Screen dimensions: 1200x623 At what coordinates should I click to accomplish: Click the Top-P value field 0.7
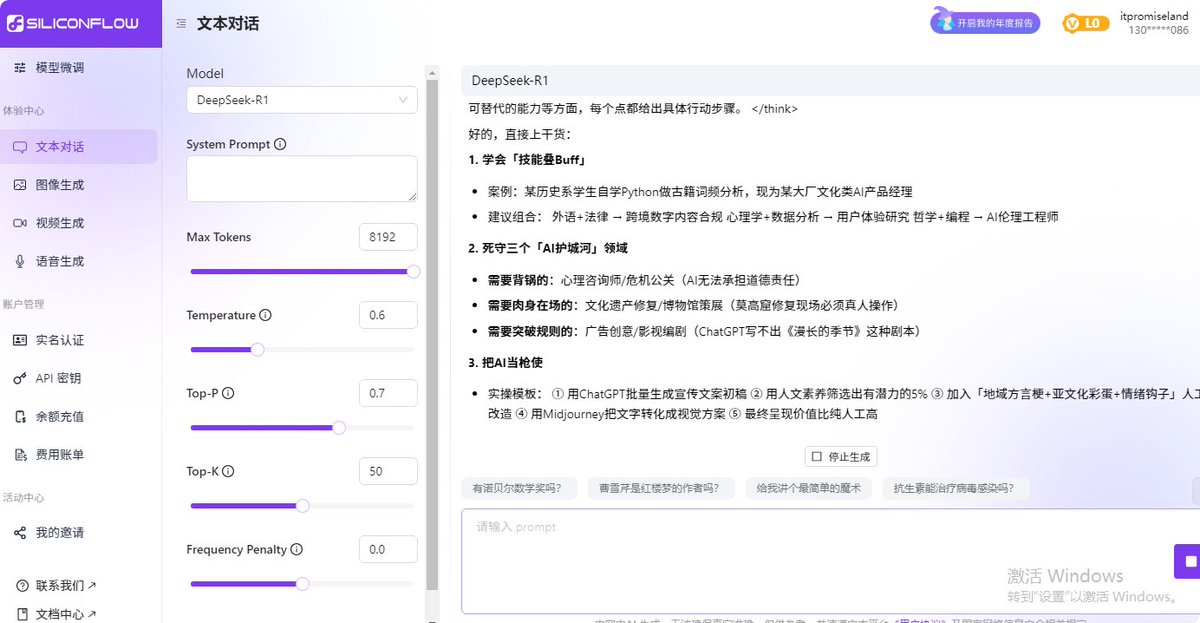[x=388, y=393]
